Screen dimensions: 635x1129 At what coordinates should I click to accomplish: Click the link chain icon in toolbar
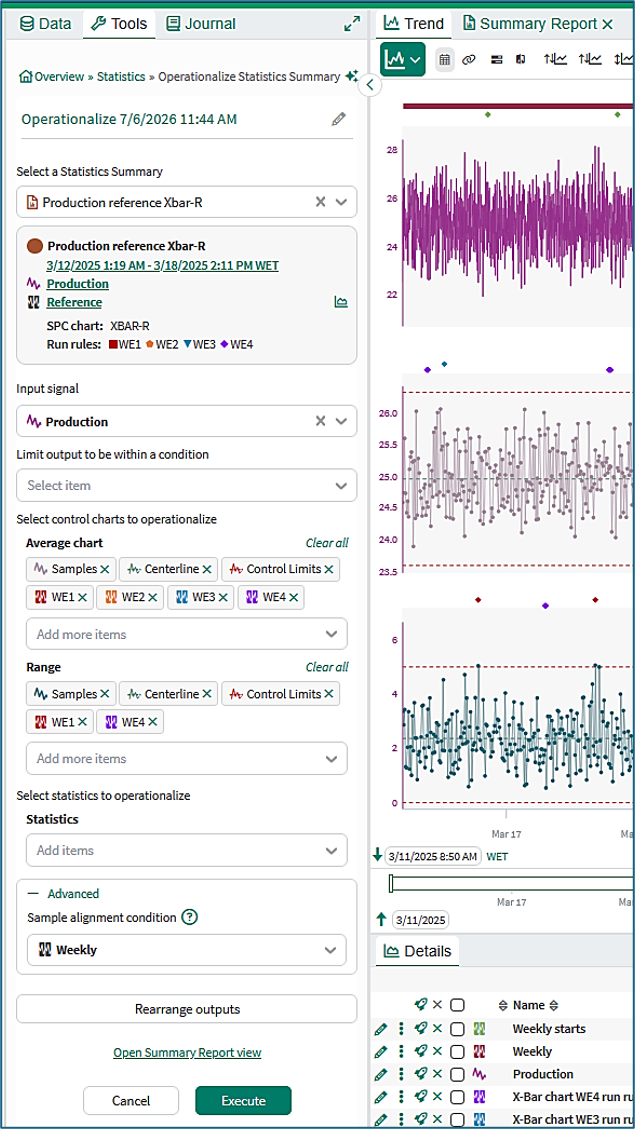pyautogui.click(x=469, y=60)
